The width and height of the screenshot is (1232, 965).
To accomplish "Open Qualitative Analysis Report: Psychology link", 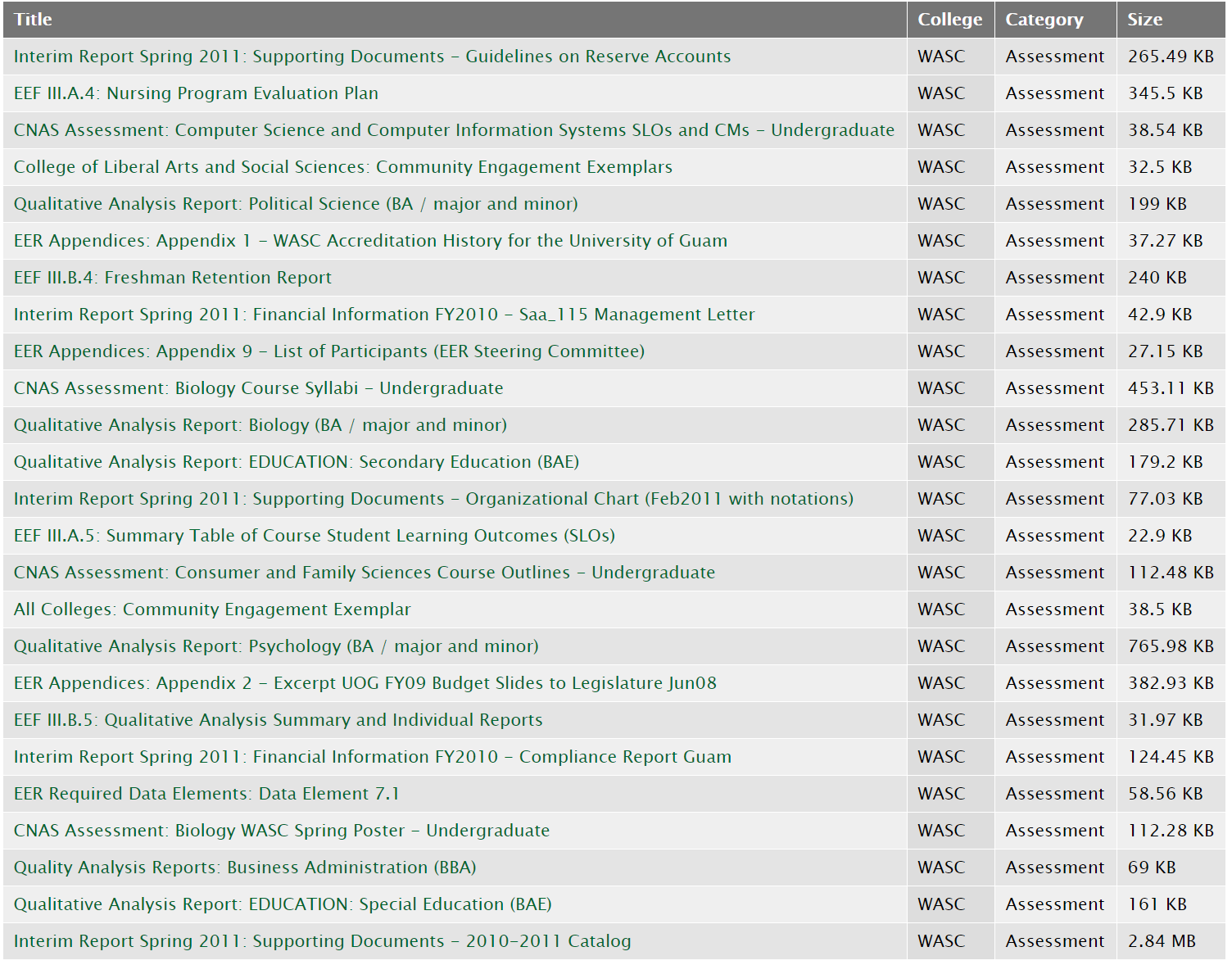I will [276, 646].
